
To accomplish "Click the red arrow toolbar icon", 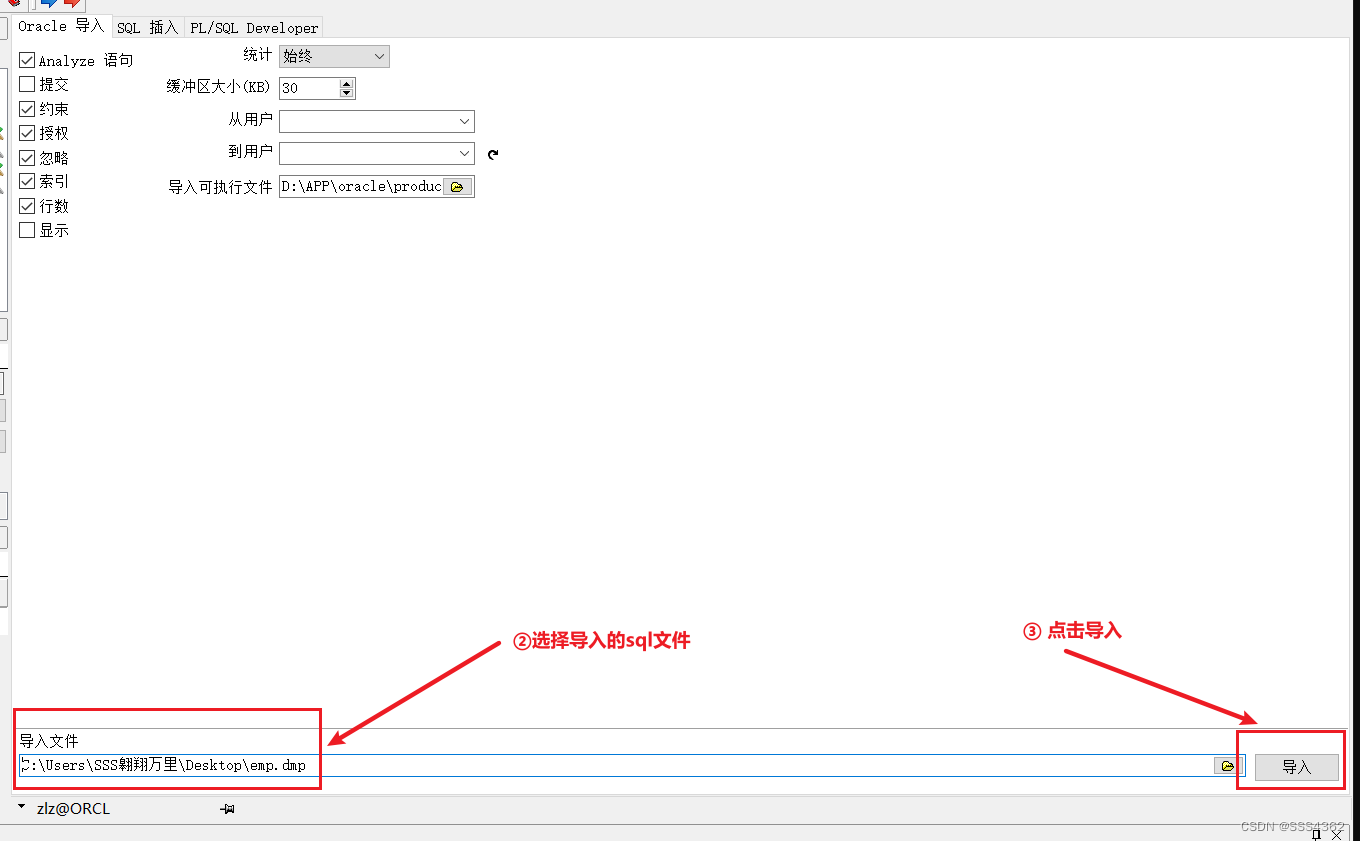I will pos(72,4).
